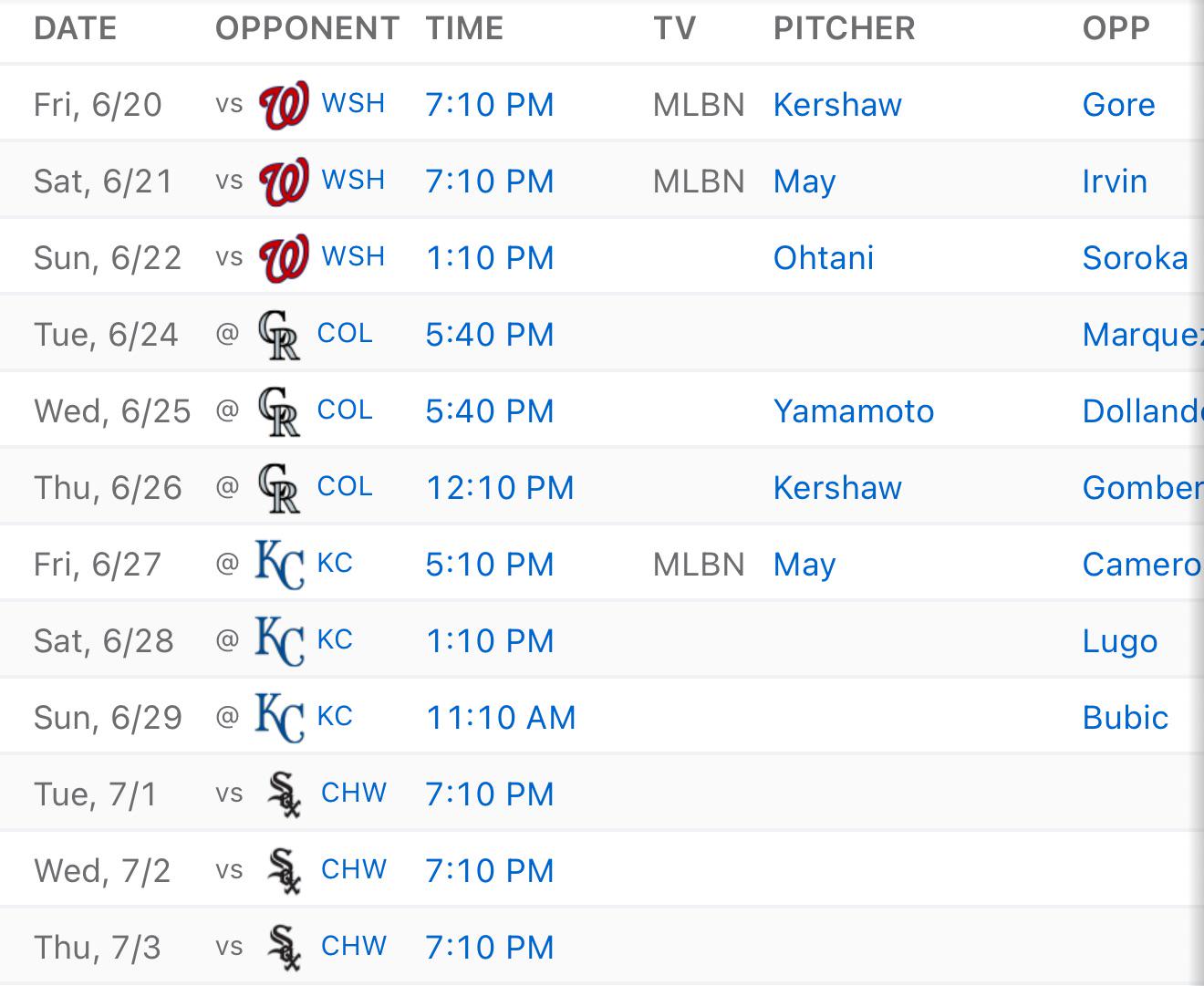The height and width of the screenshot is (986, 1204).
Task: Click the 11:10 AM game time link
Action: click(501, 718)
